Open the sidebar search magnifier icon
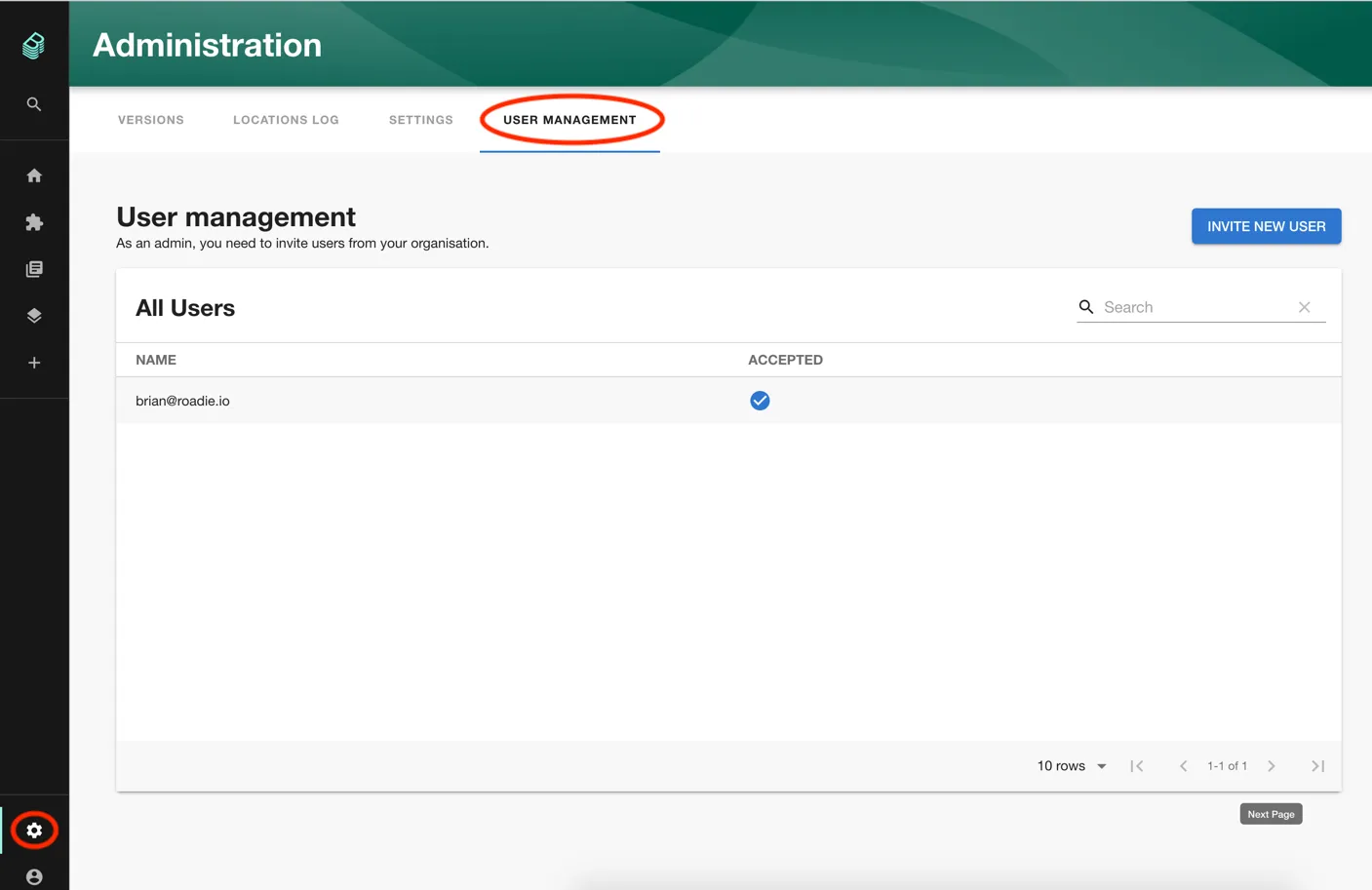 pyautogui.click(x=34, y=103)
